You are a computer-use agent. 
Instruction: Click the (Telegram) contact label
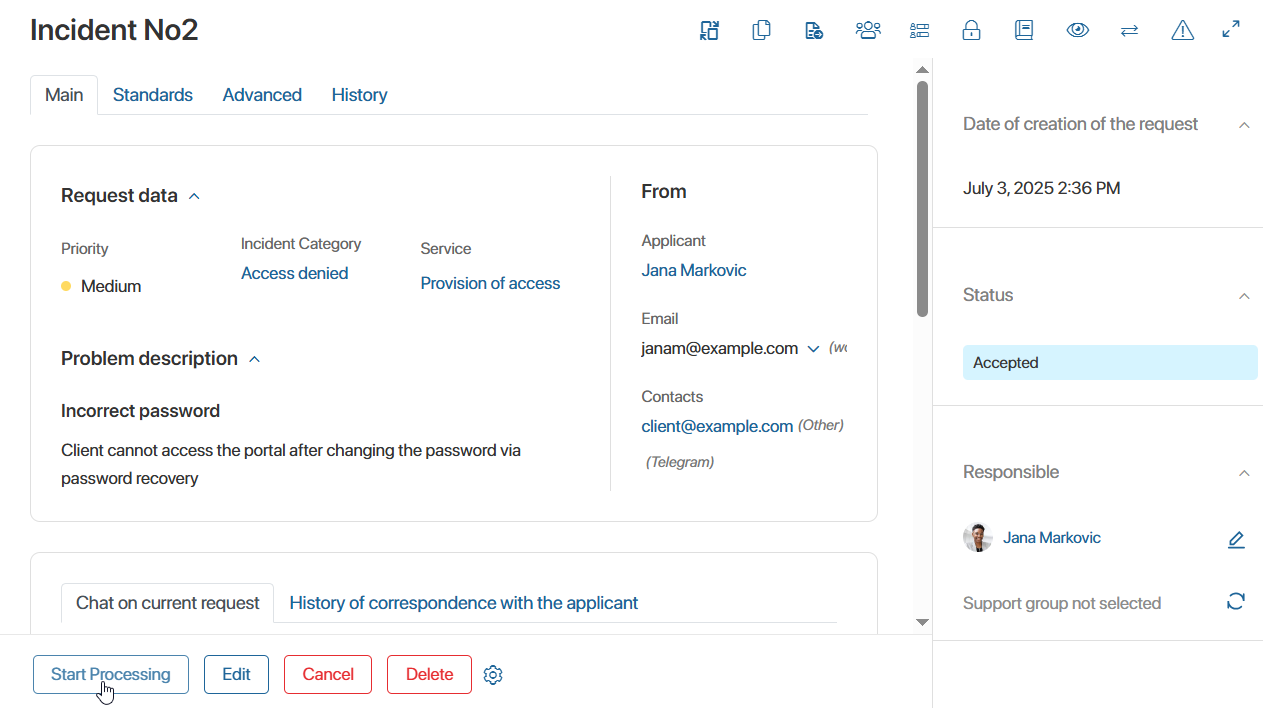pyautogui.click(x=680, y=462)
